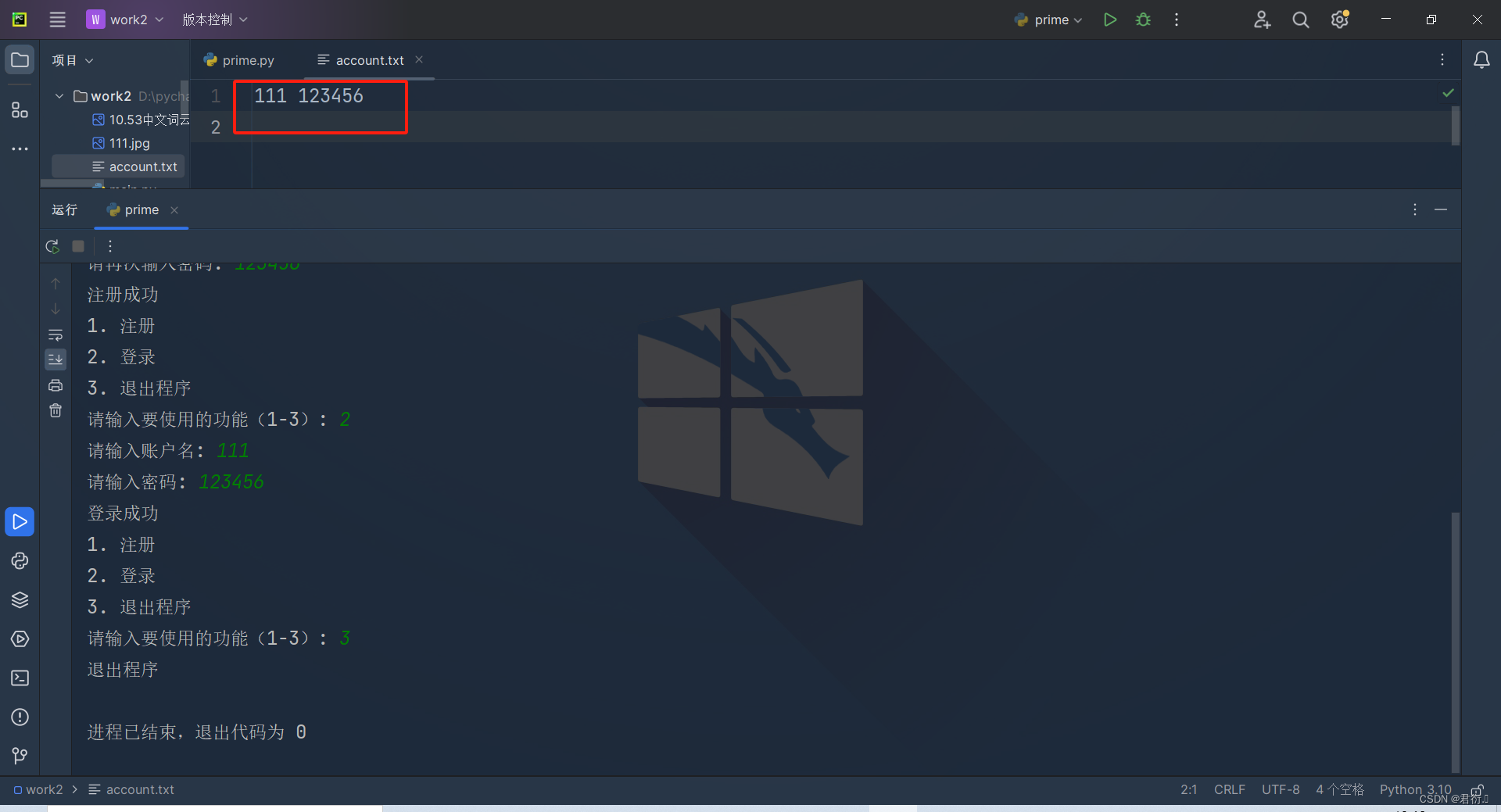Open the Python Packages layers icon
Image resolution: width=1501 pixels, height=812 pixels.
(20, 599)
